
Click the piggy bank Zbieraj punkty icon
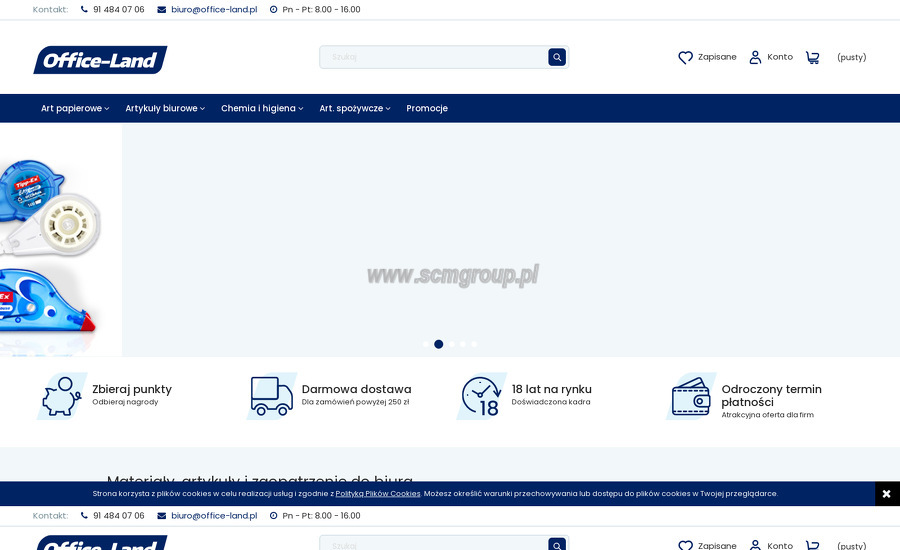[x=61, y=396]
